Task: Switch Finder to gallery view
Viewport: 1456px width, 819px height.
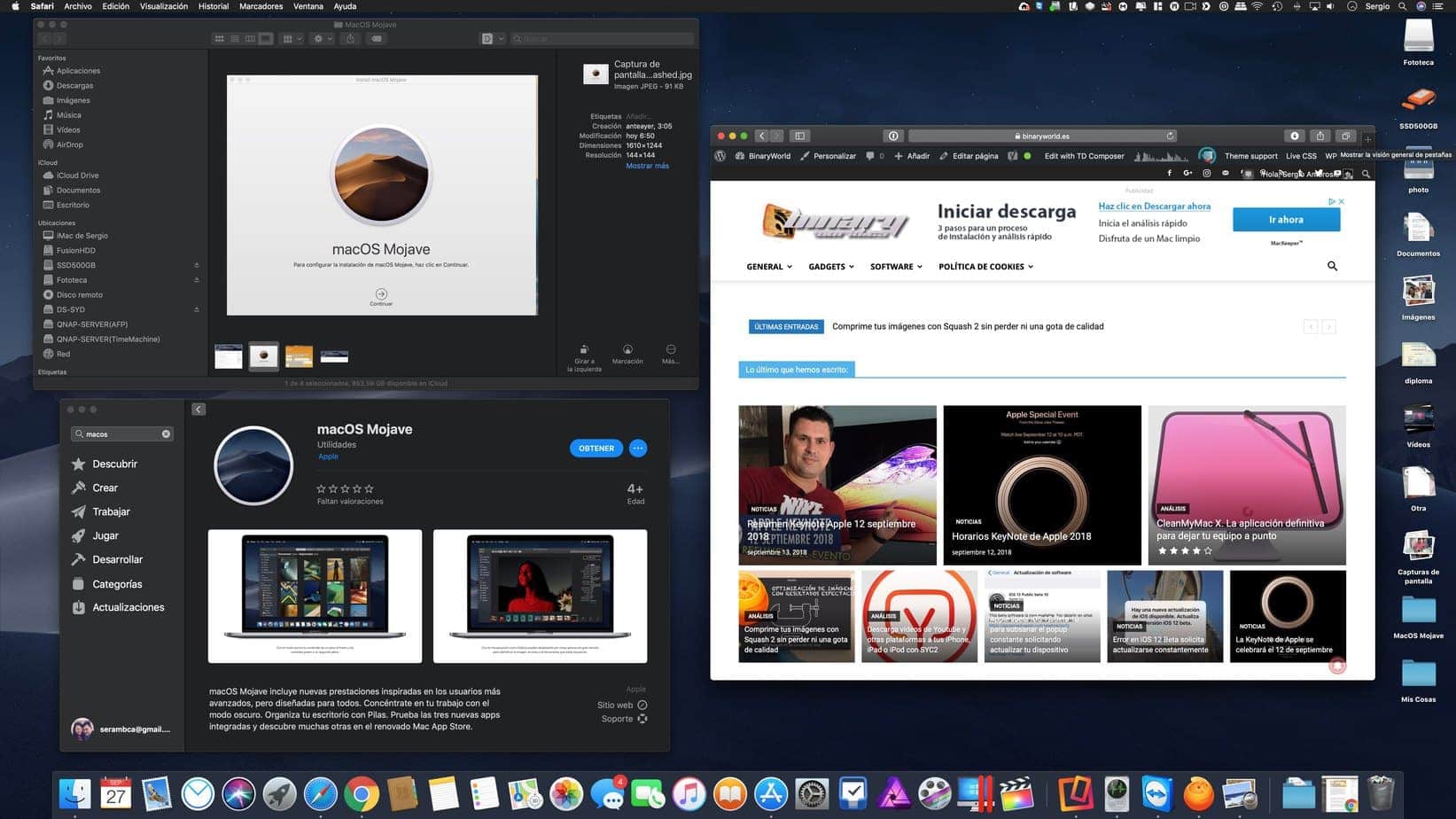Action: [265, 39]
